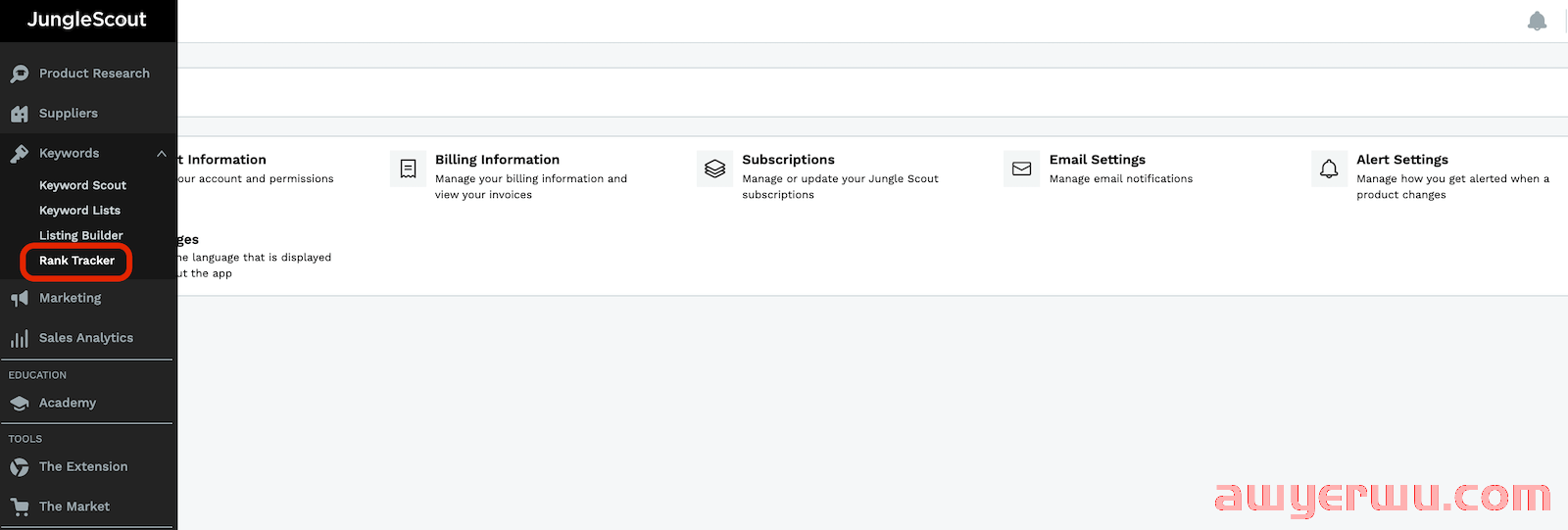Open Email Settings
This screenshot has height=530, width=1568.
(x=1097, y=160)
